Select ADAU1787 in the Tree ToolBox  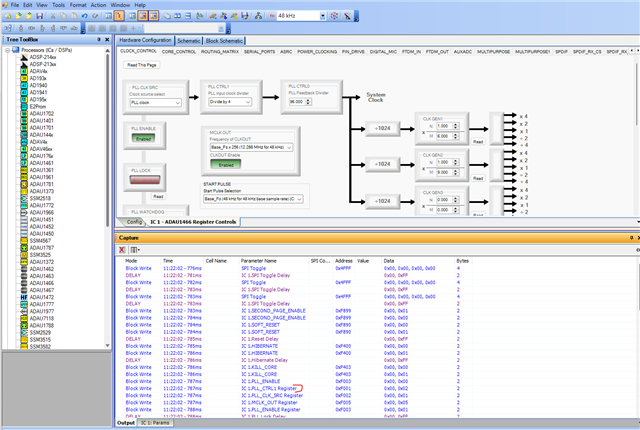point(41,248)
